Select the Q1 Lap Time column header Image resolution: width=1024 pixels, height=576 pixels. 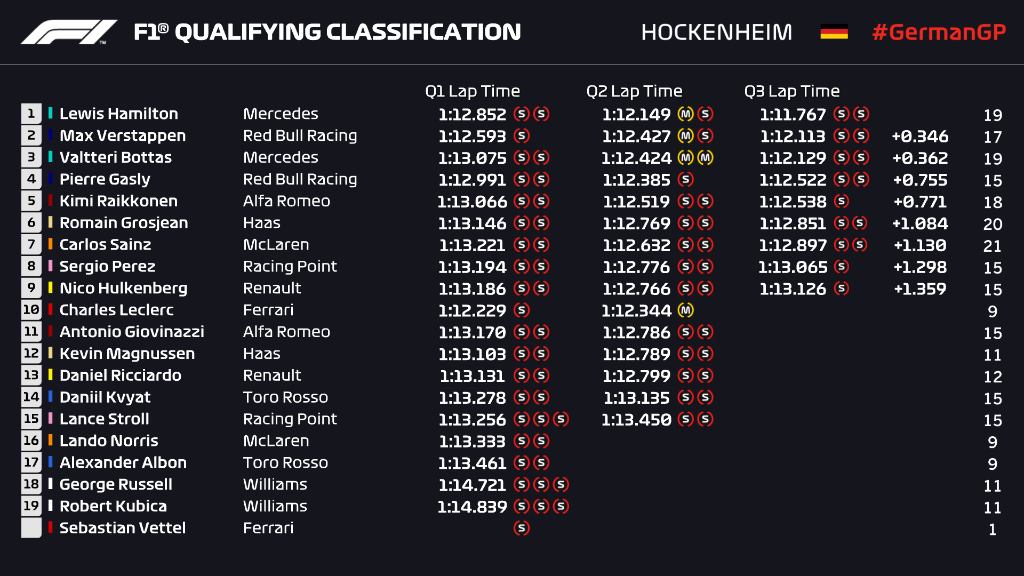tap(472, 91)
